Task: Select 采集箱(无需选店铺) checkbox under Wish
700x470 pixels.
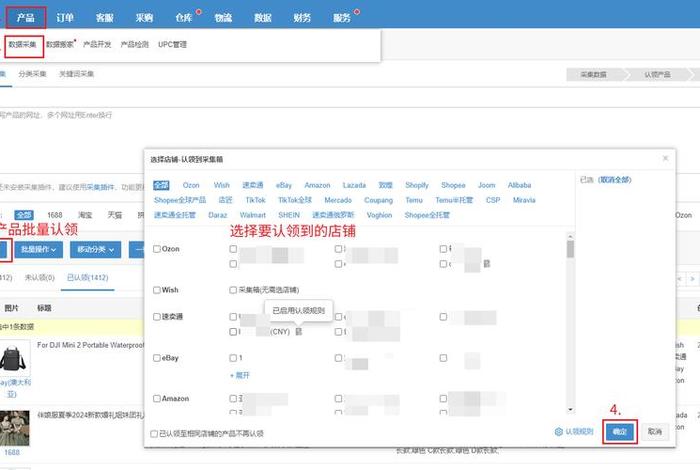Action: [233, 290]
